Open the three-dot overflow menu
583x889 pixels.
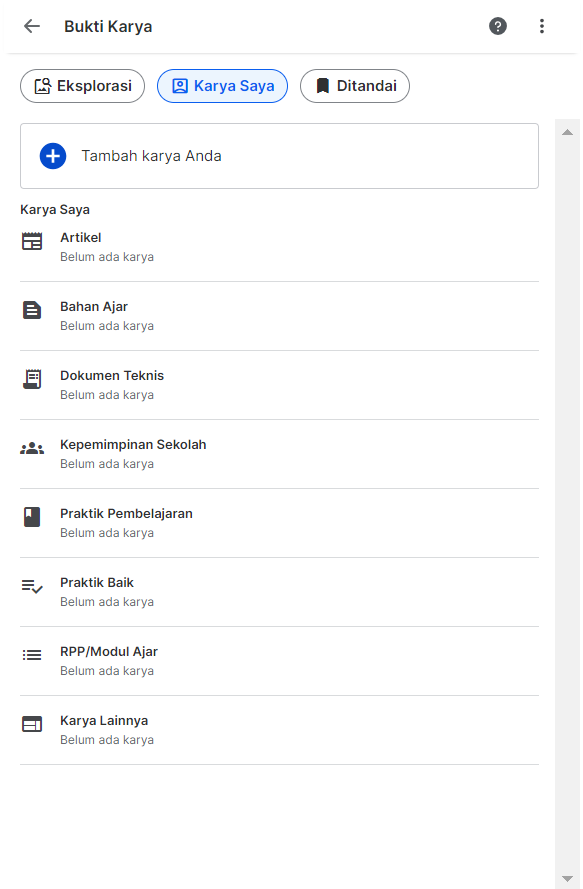click(x=542, y=26)
